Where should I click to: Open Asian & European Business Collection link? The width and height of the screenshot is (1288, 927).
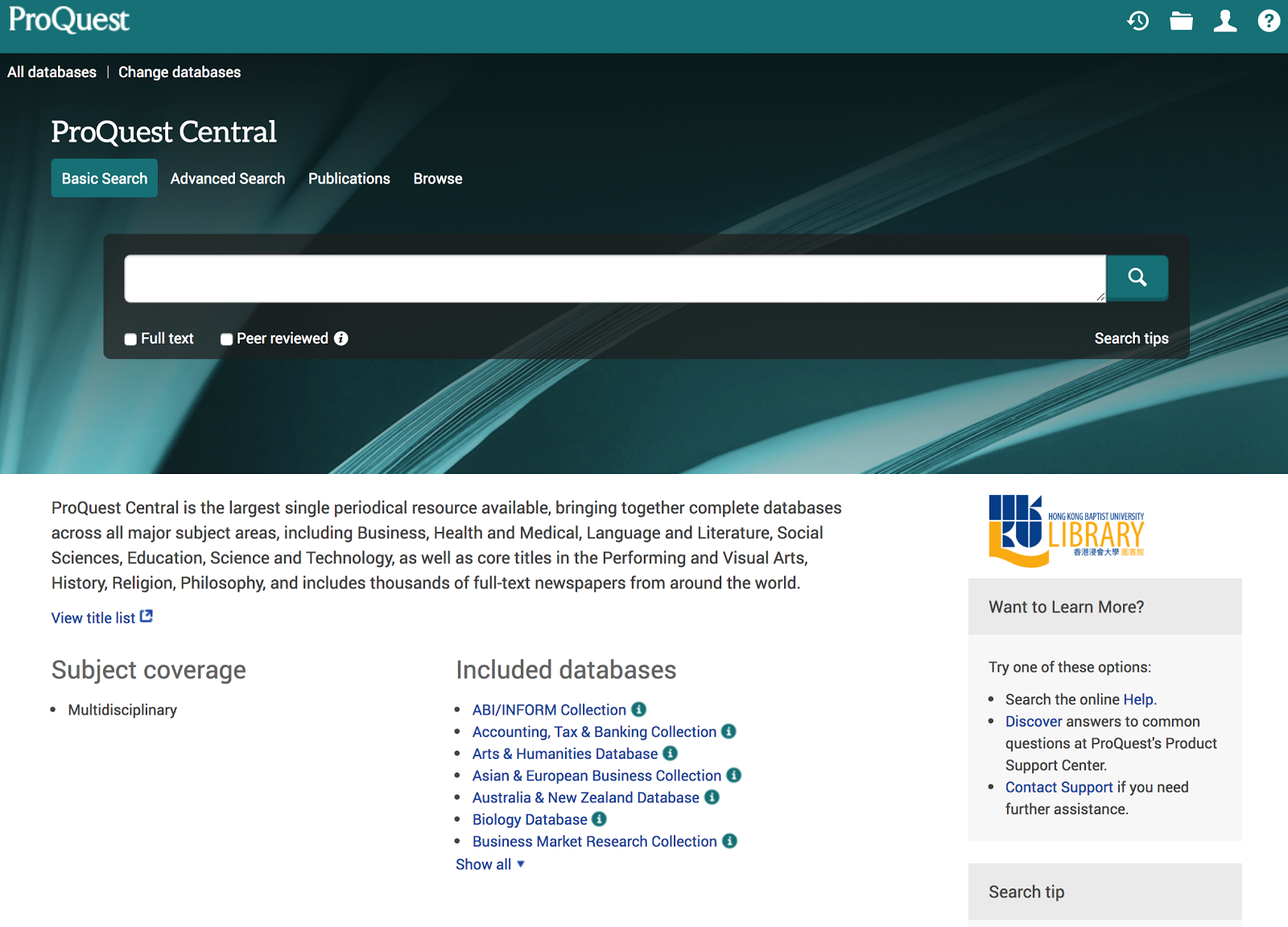[x=597, y=776]
